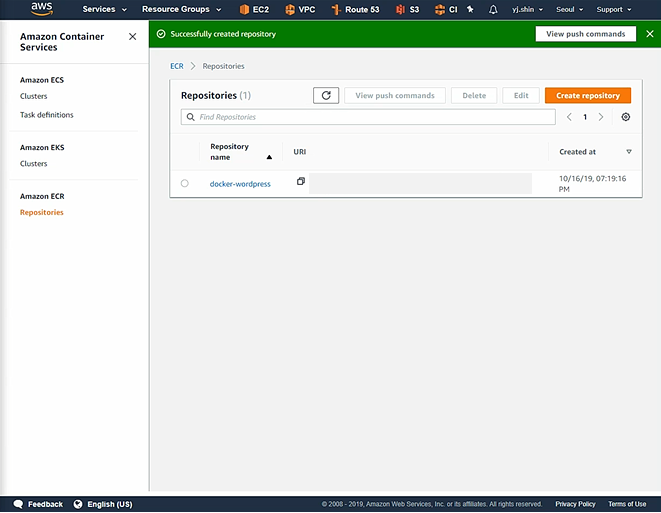
Task: Open the notifications bell
Action: click(493, 9)
